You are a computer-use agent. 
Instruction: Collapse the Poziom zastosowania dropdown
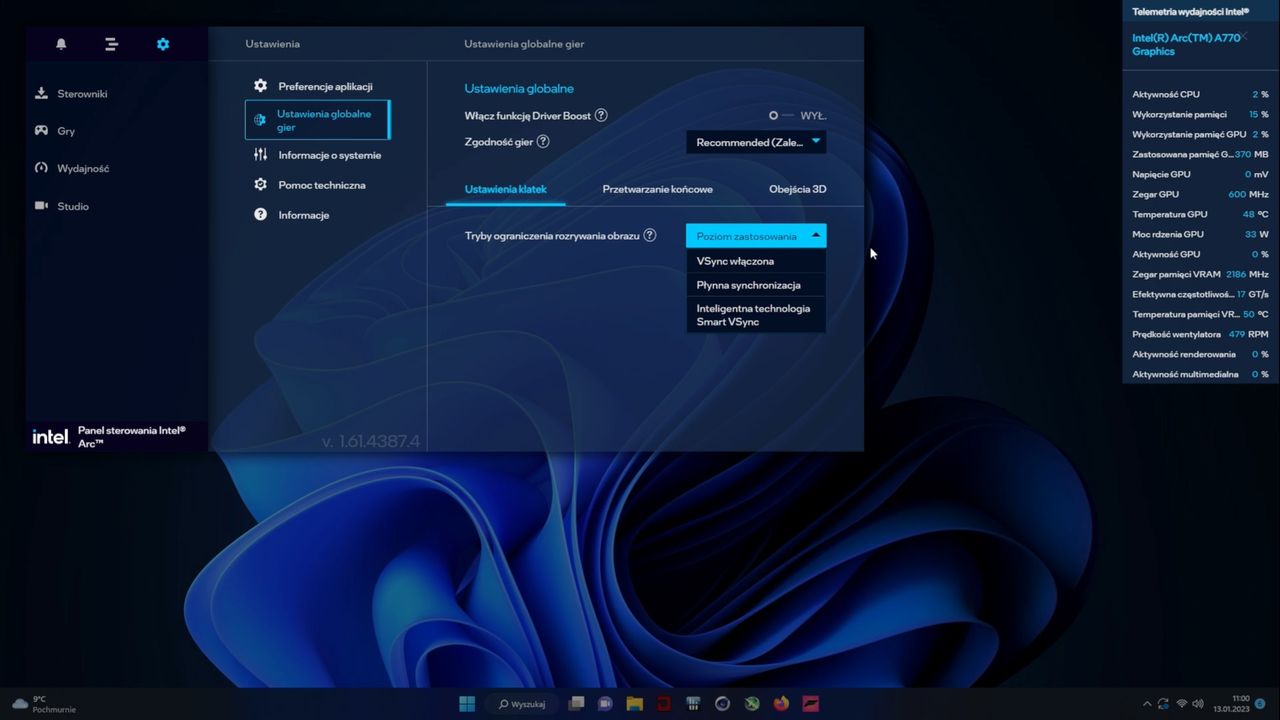[x=756, y=236]
